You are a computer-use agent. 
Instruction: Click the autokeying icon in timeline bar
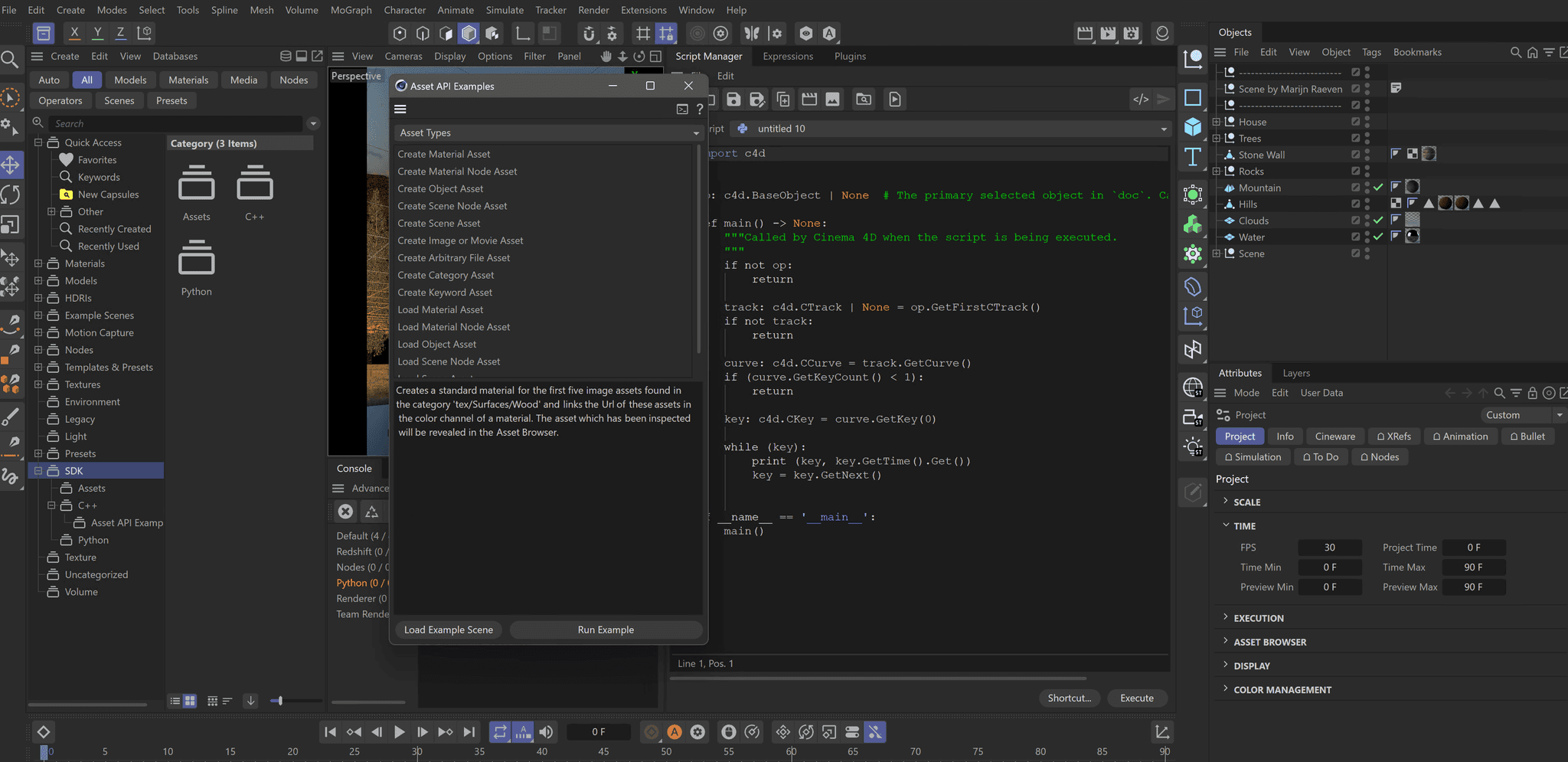(675, 732)
